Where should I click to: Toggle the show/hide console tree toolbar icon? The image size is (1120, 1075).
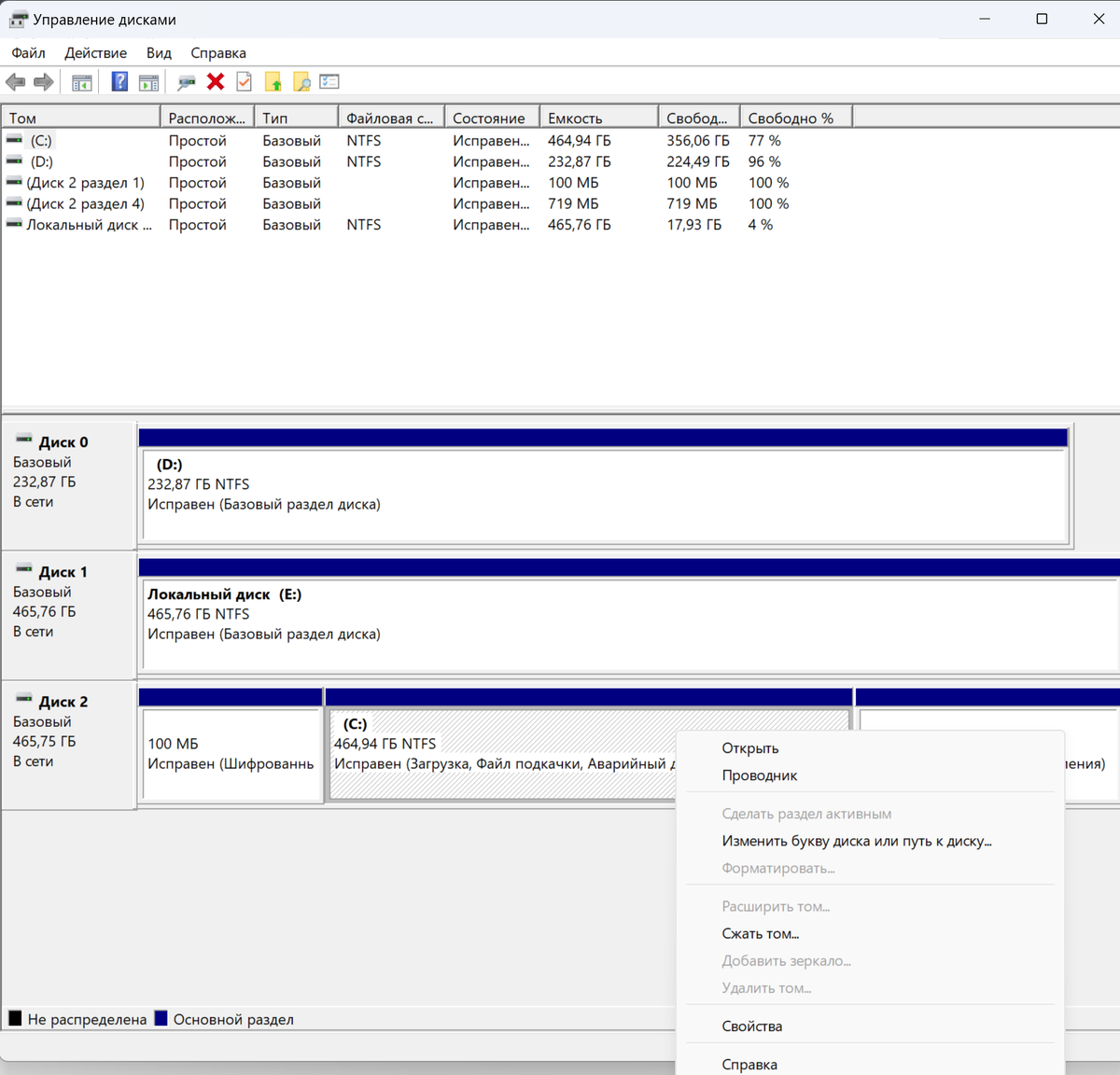click(82, 82)
